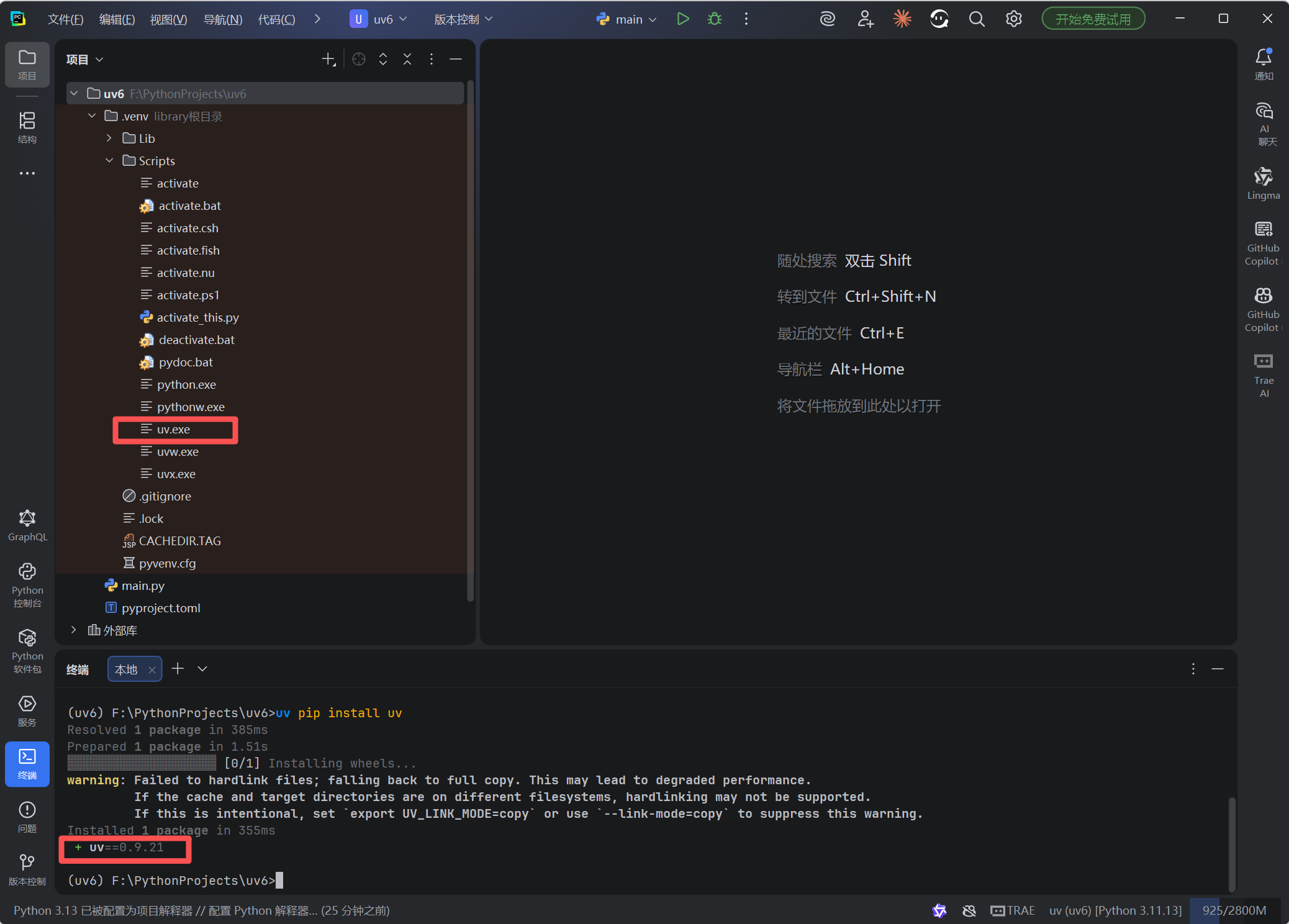Click the memory indicator 925/2800M
Image resolution: width=1289 pixels, height=924 pixels.
[1234, 910]
